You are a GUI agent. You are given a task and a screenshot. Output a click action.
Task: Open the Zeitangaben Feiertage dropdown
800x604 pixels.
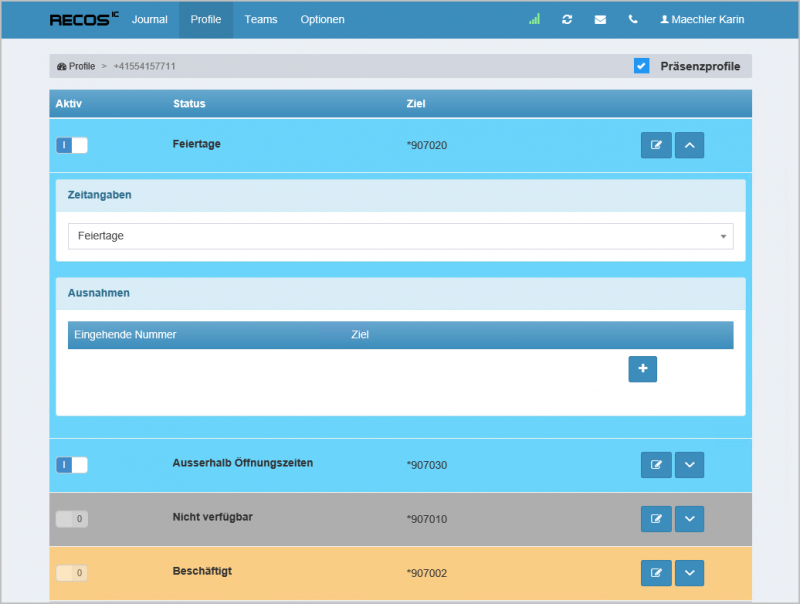click(401, 236)
